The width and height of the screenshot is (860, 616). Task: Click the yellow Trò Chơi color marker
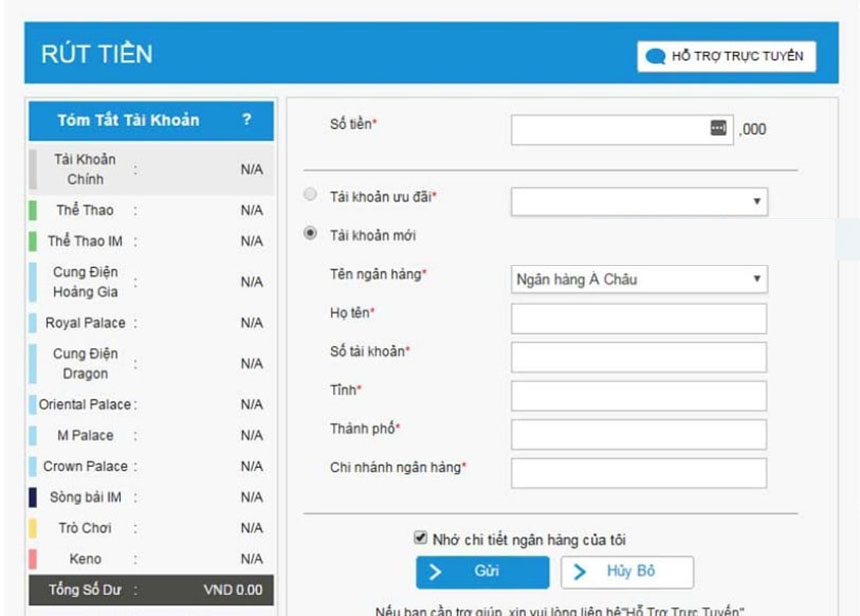[33, 528]
